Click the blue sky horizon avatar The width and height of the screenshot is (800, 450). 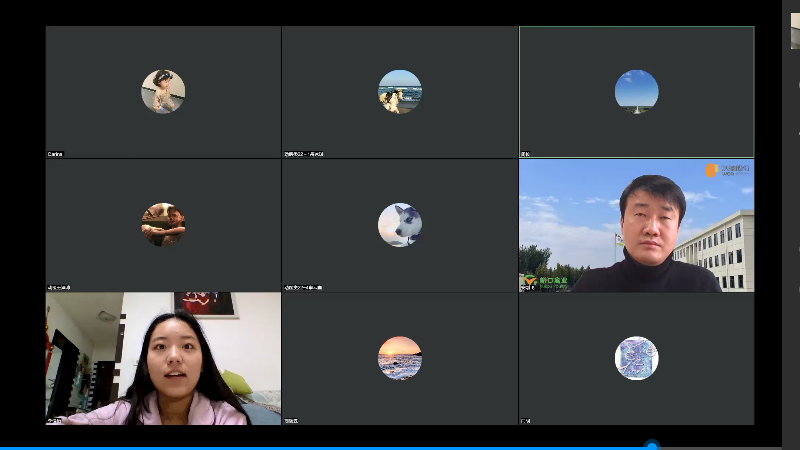[636, 91]
